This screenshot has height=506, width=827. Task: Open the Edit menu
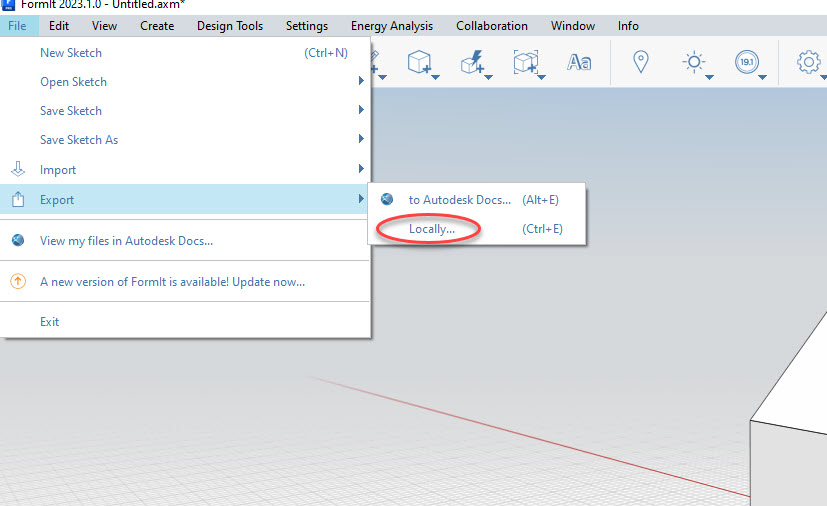[x=59, y=26]
